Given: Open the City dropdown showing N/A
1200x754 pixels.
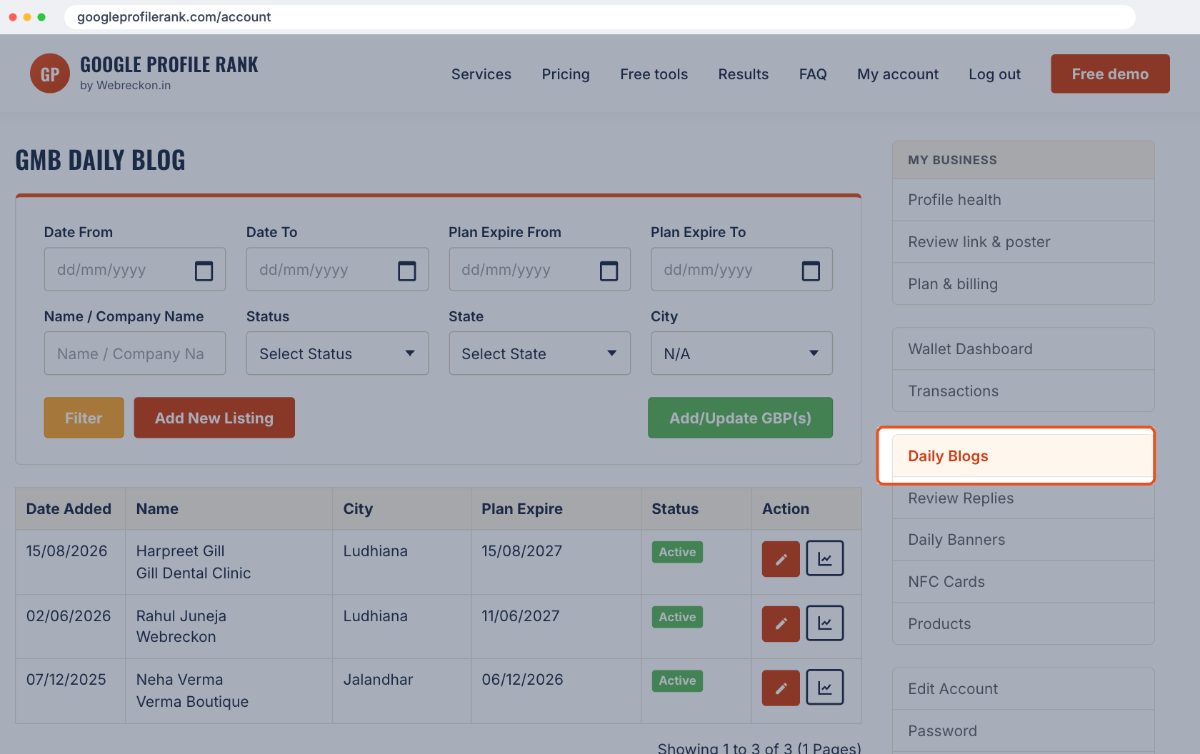Looking at the screenshot, I should tap(742, 354).
